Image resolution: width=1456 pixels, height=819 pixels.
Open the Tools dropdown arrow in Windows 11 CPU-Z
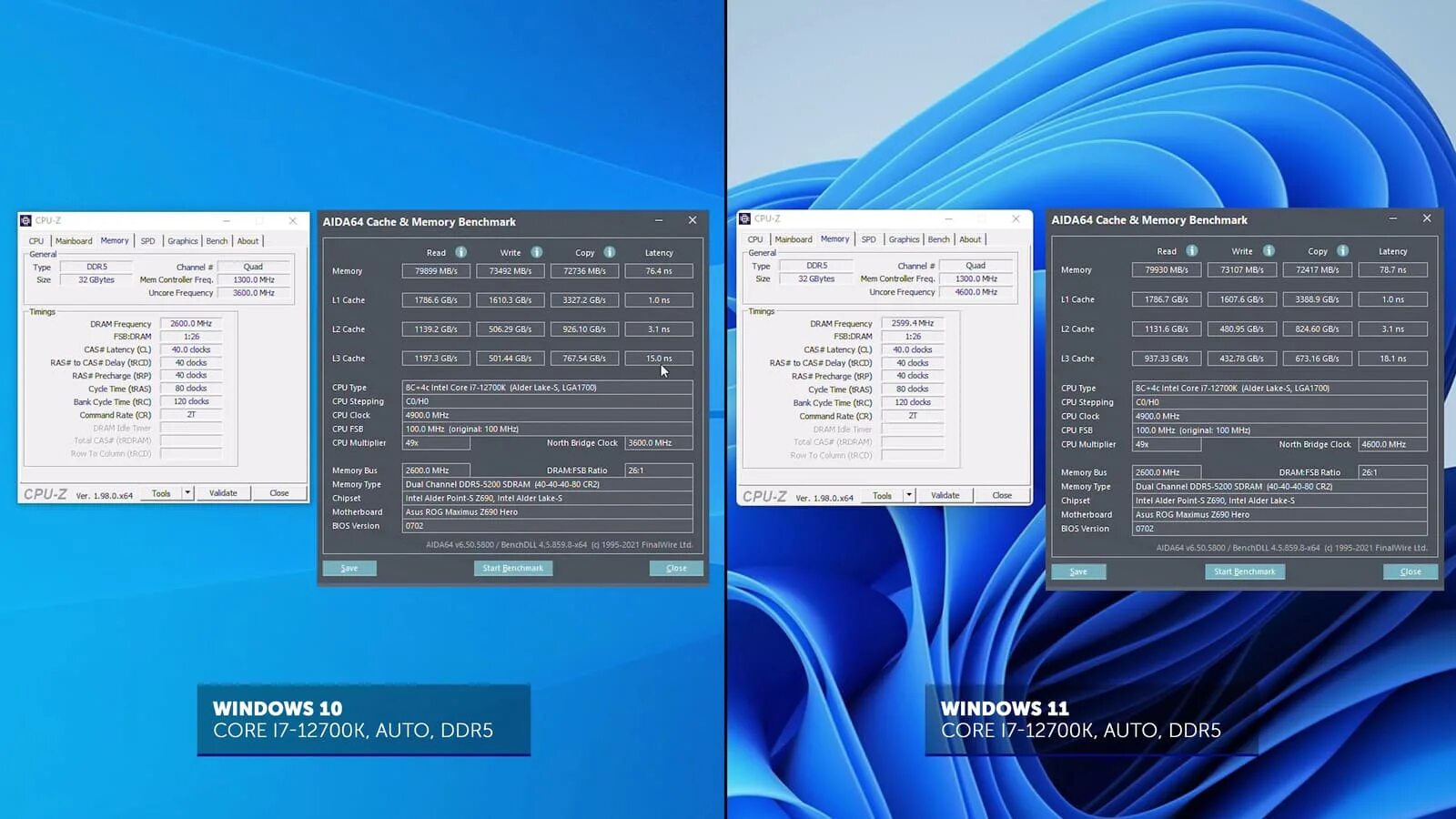908,495
